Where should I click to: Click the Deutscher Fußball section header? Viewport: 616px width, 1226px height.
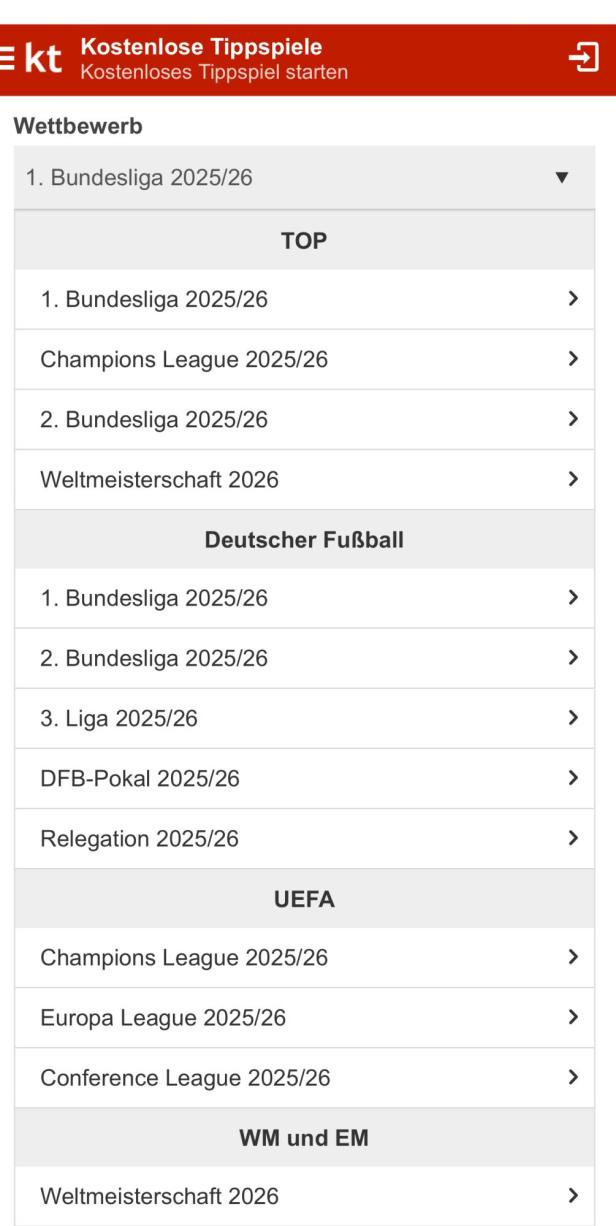tap(303, 541)
